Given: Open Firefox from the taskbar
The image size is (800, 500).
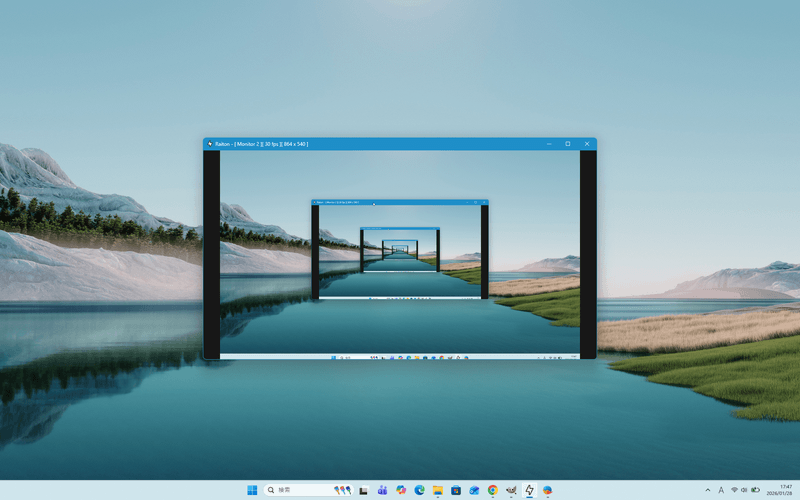Looking at the screenshot, I should click(547, 490).
